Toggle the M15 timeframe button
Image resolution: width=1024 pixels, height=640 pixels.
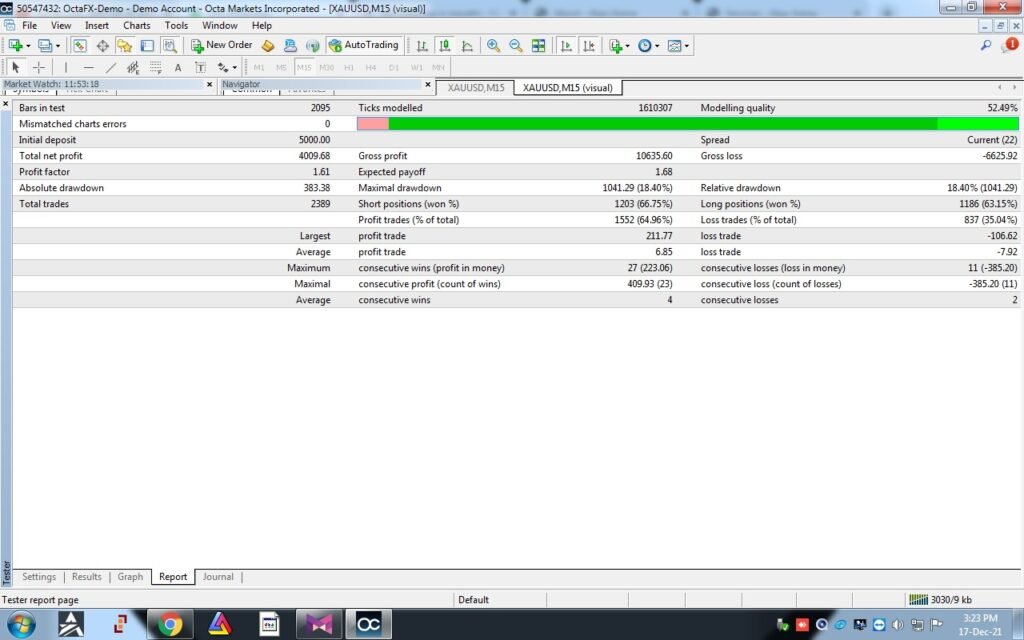tap(304, 67)
